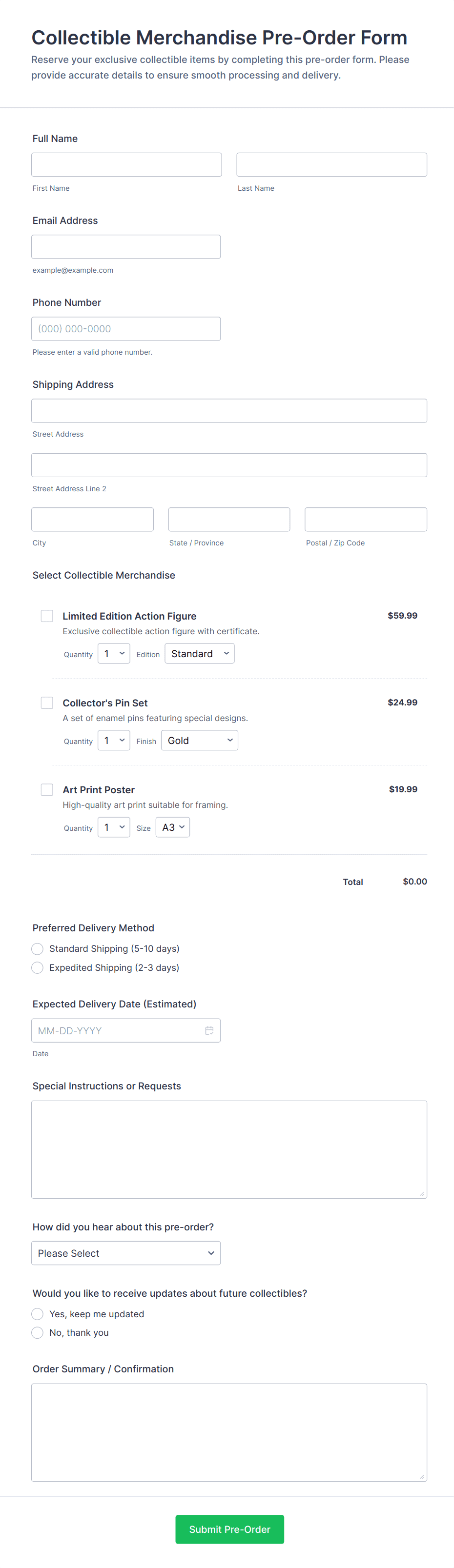Select Standard Shipping (5-10 days) option

(x=38, y=948)
